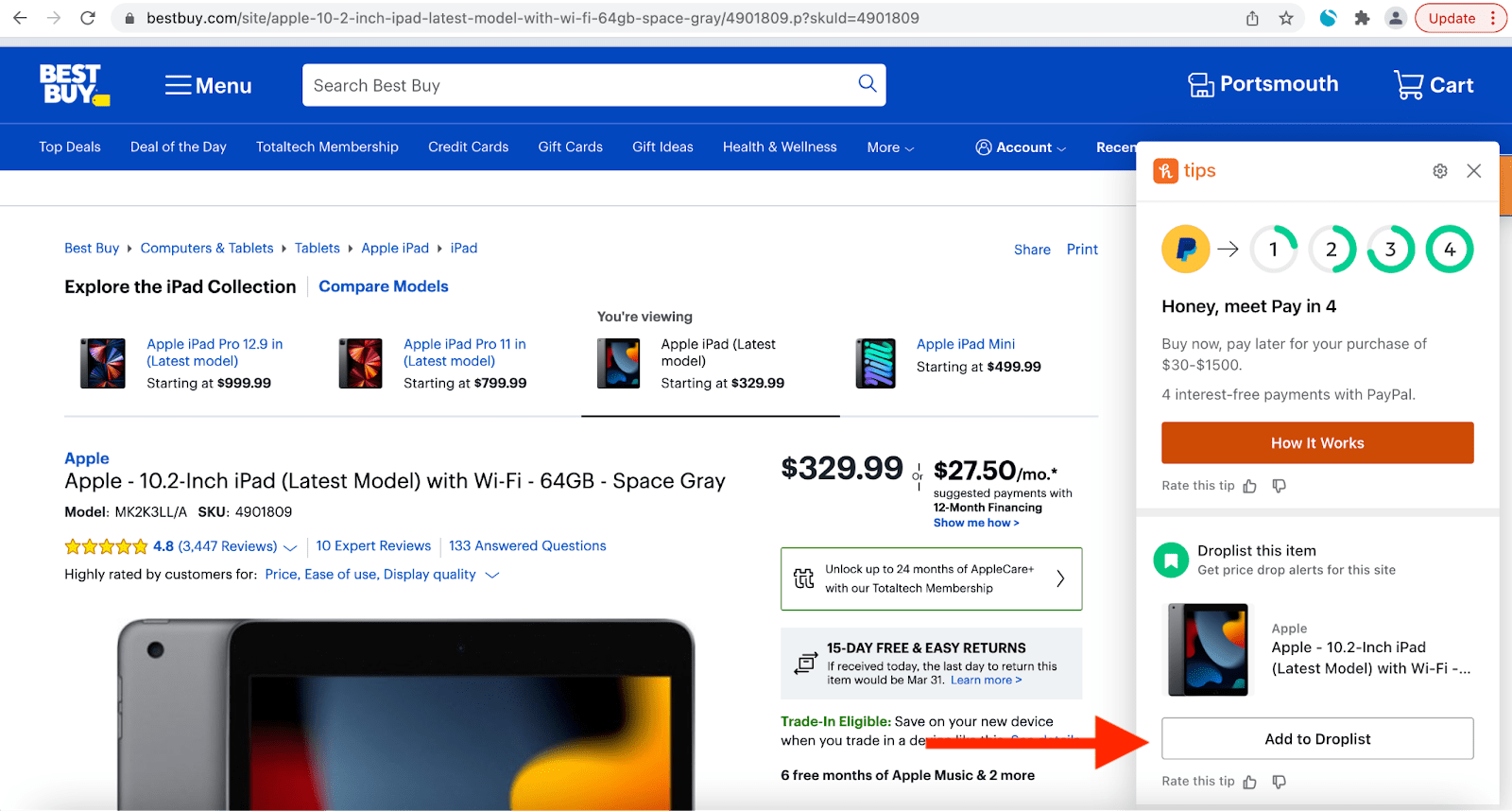Open Totaltech Membership page
The height and width of the screenshot is (811, 1512).
click(327, 147)
